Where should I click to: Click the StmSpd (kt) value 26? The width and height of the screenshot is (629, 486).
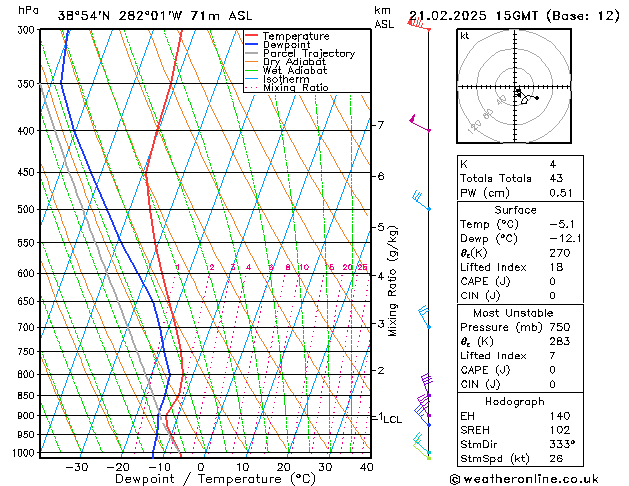pos(556,458)
